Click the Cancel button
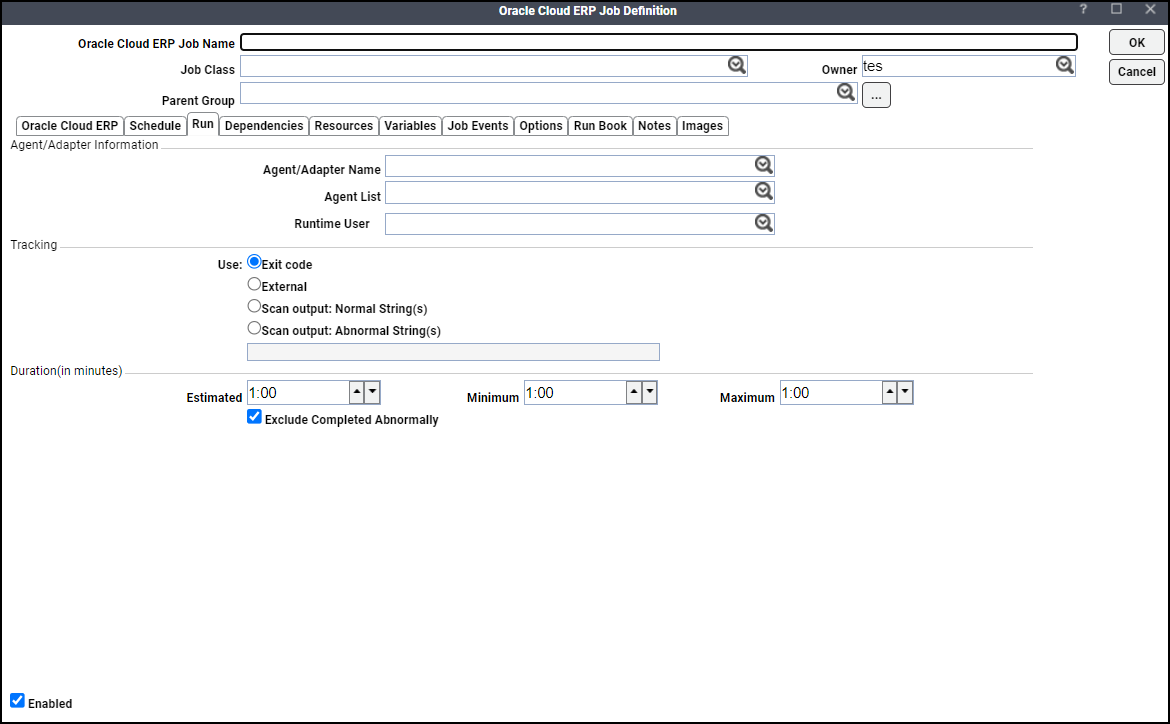Viewport: 1170px width, 724px height. 1136,72
